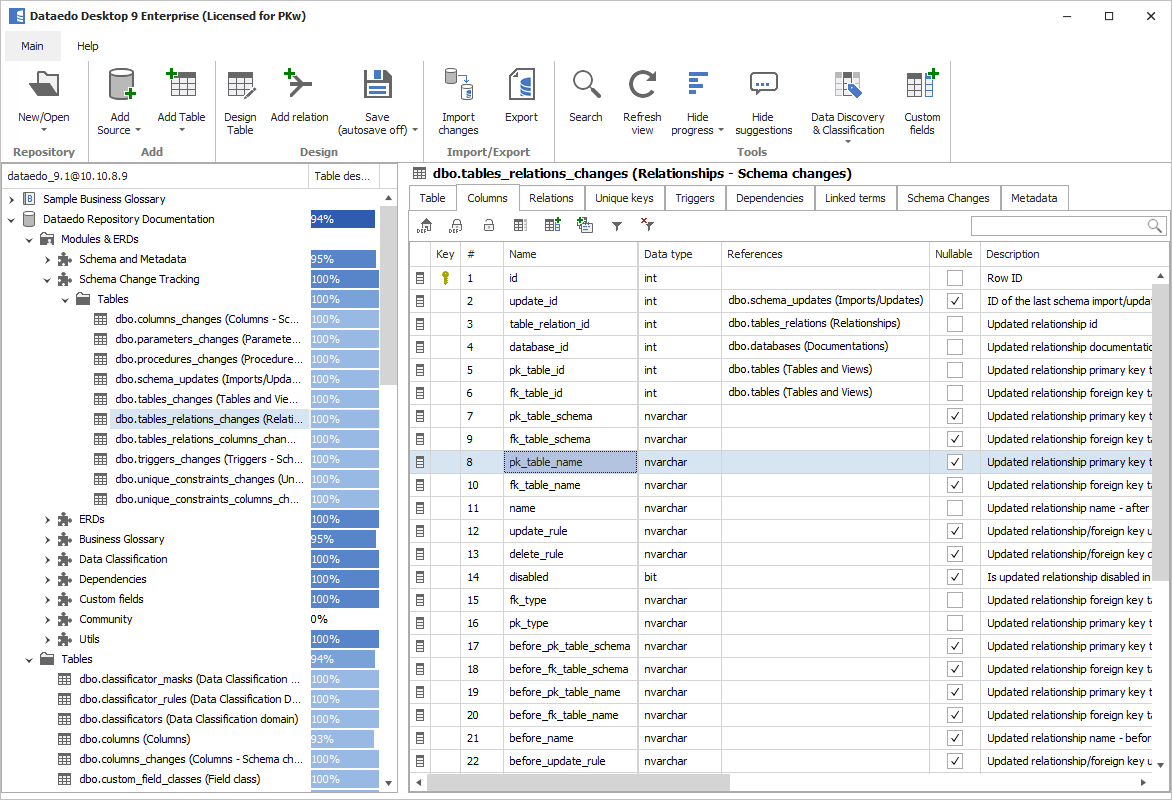Screen dimensions: 1172x800
Task: Select the Design Table tool
Action: [240, 95]
